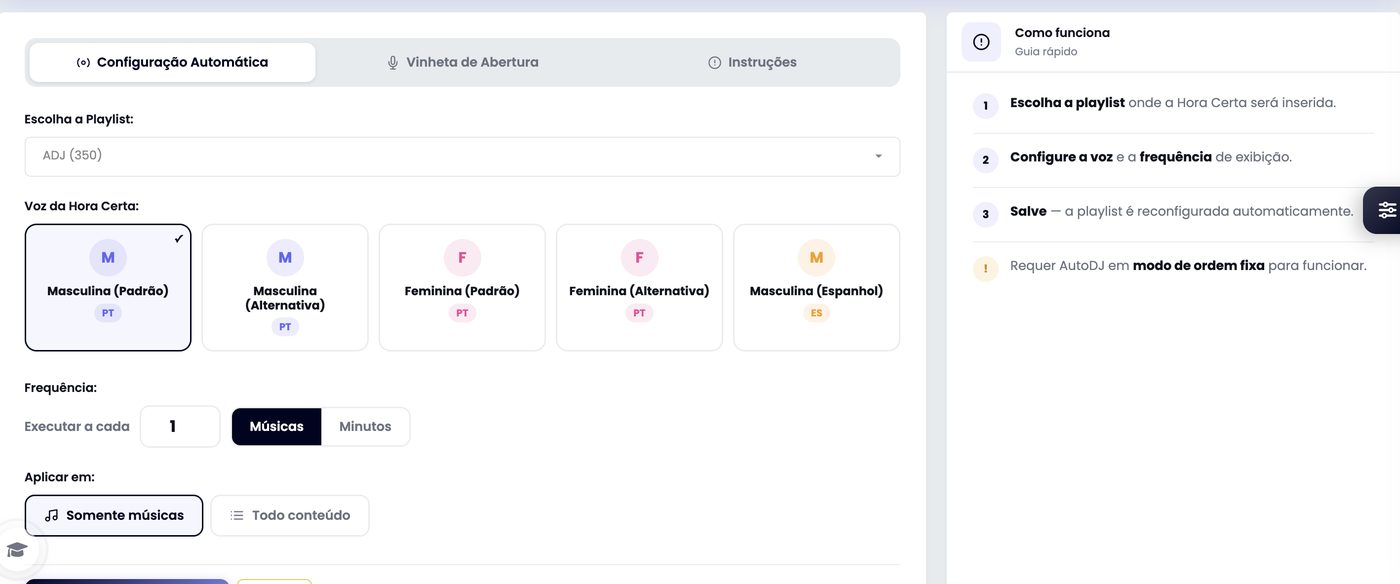Open the Vinheta de Abertura tab

tap(462, 62)
